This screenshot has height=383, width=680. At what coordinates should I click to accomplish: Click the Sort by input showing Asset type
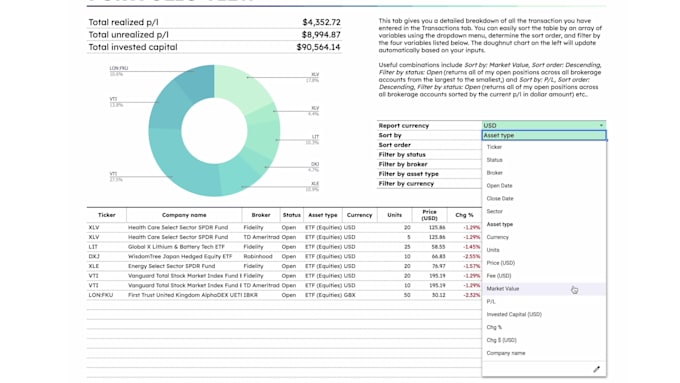tap(544, 135)
